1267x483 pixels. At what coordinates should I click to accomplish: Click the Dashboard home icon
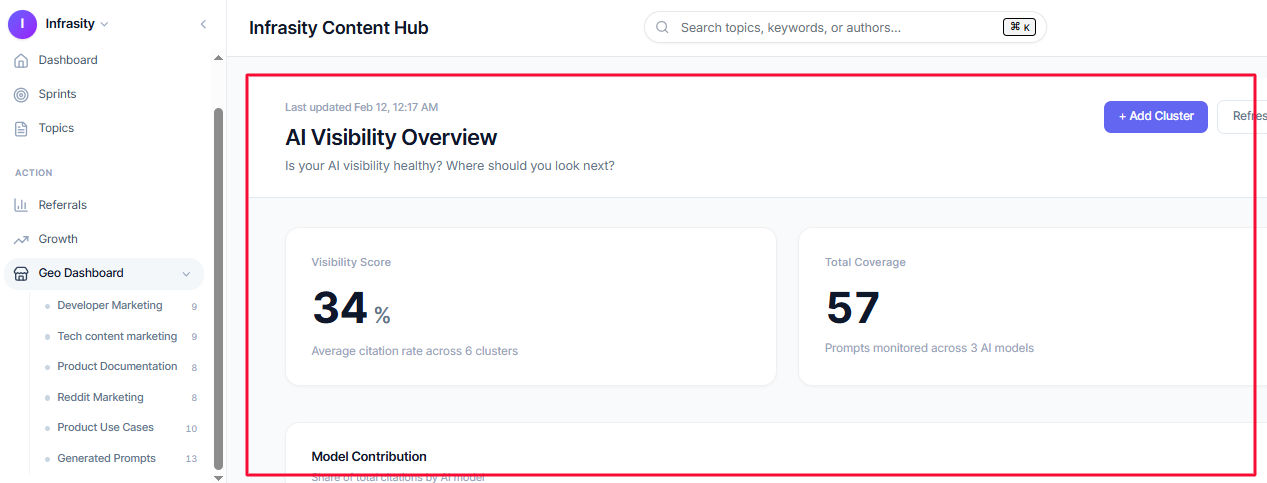pos(21,60)
